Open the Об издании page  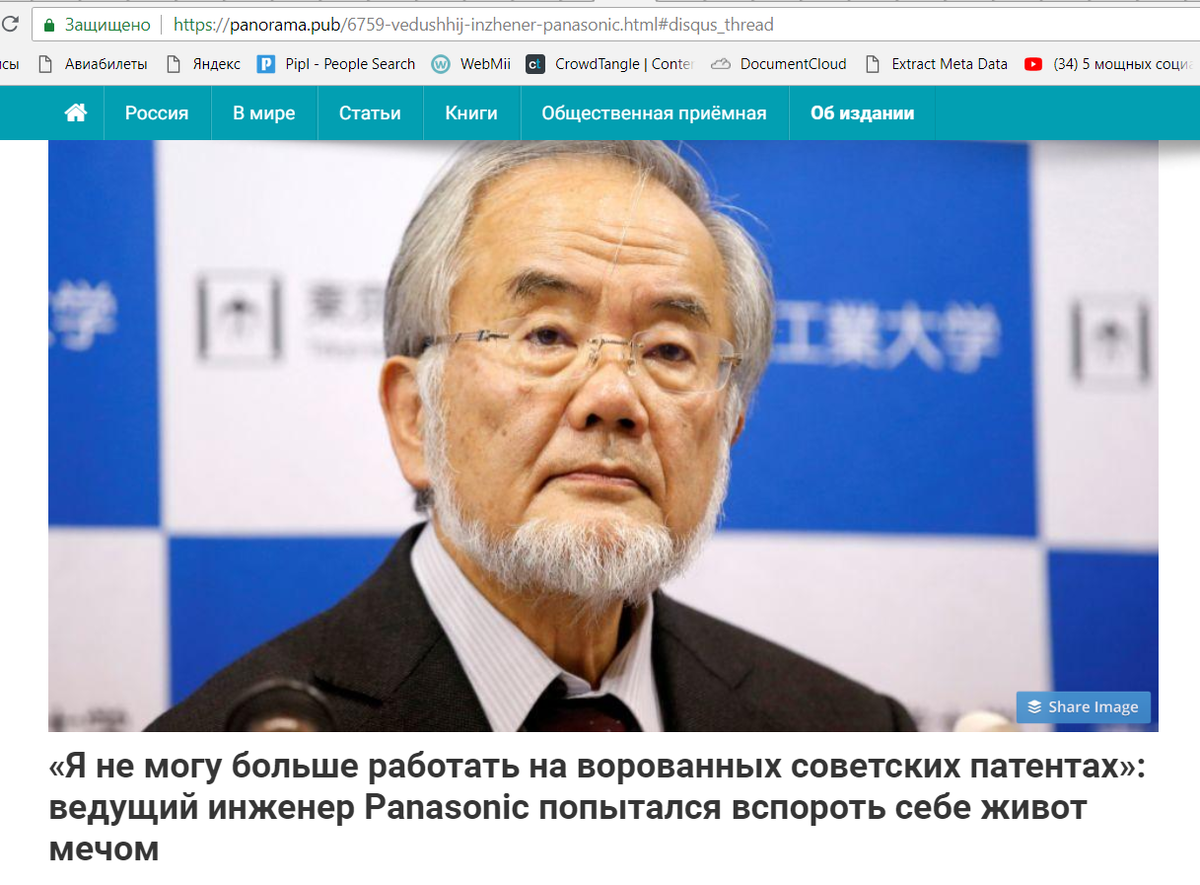tap(863, 113)
